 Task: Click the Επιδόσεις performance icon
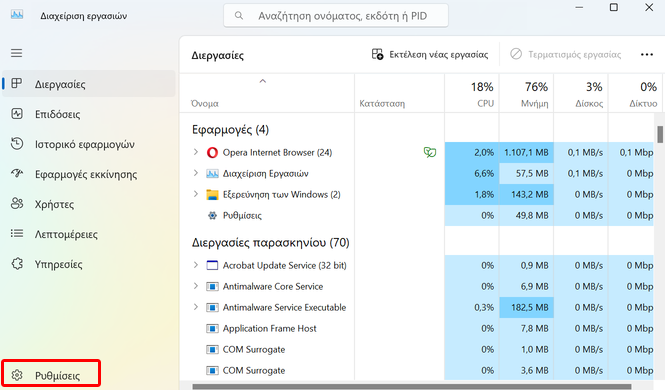point(17,114)
